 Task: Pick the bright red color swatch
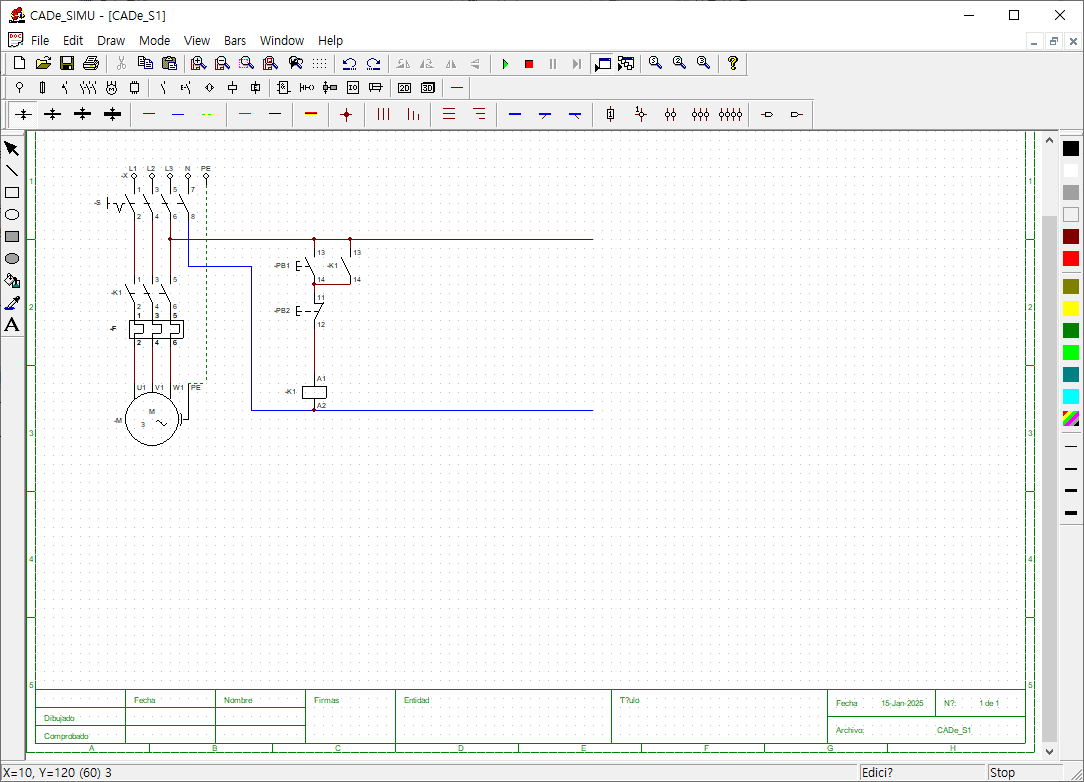coord(1071,259)
